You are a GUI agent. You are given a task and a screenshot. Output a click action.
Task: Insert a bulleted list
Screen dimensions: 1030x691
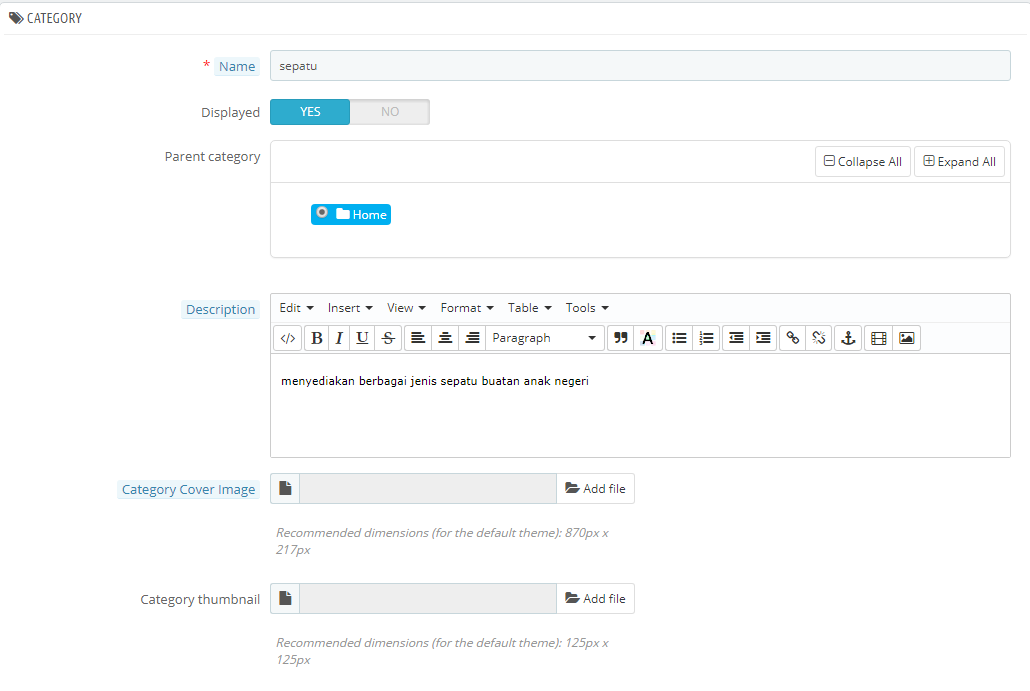point(679,338)
